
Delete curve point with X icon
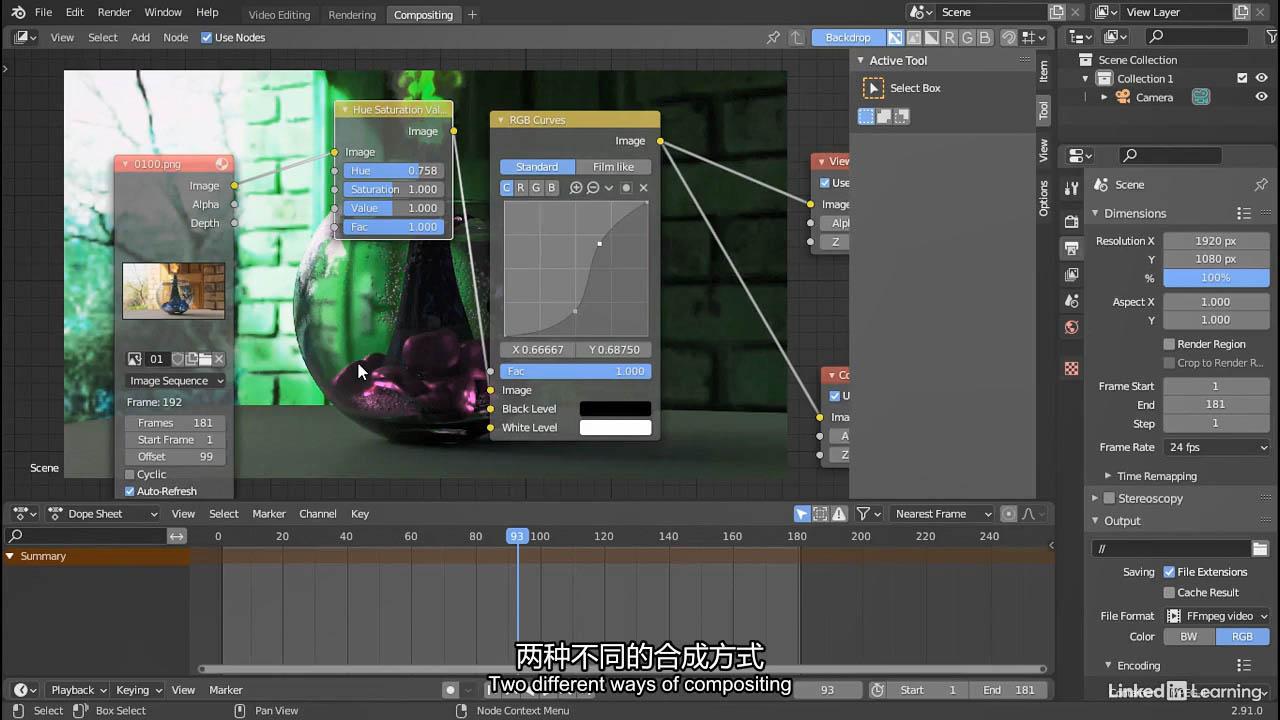643,188
